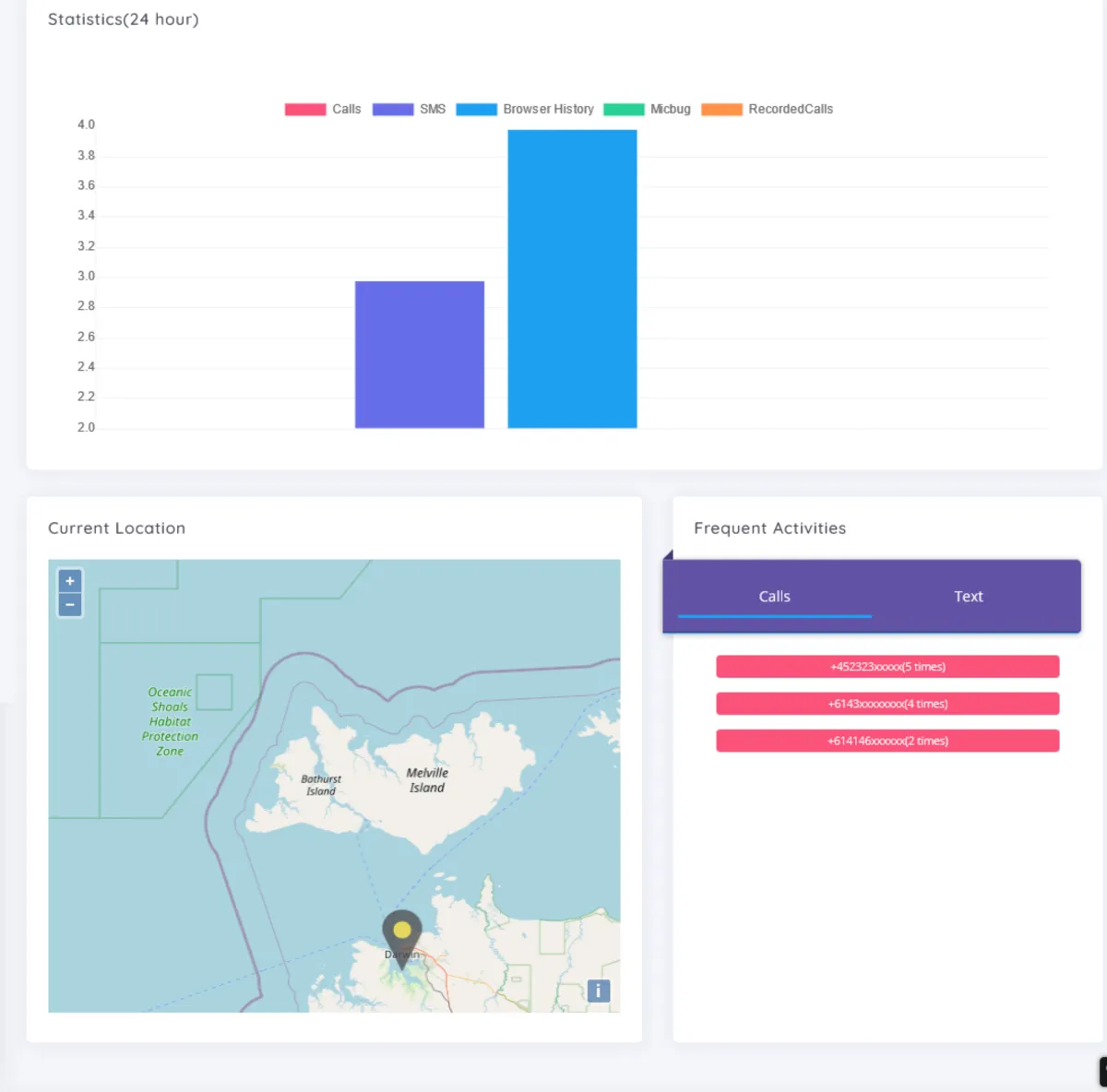Click the blue Browser History bar
Screen dimensions: 1107x1092
572,279
